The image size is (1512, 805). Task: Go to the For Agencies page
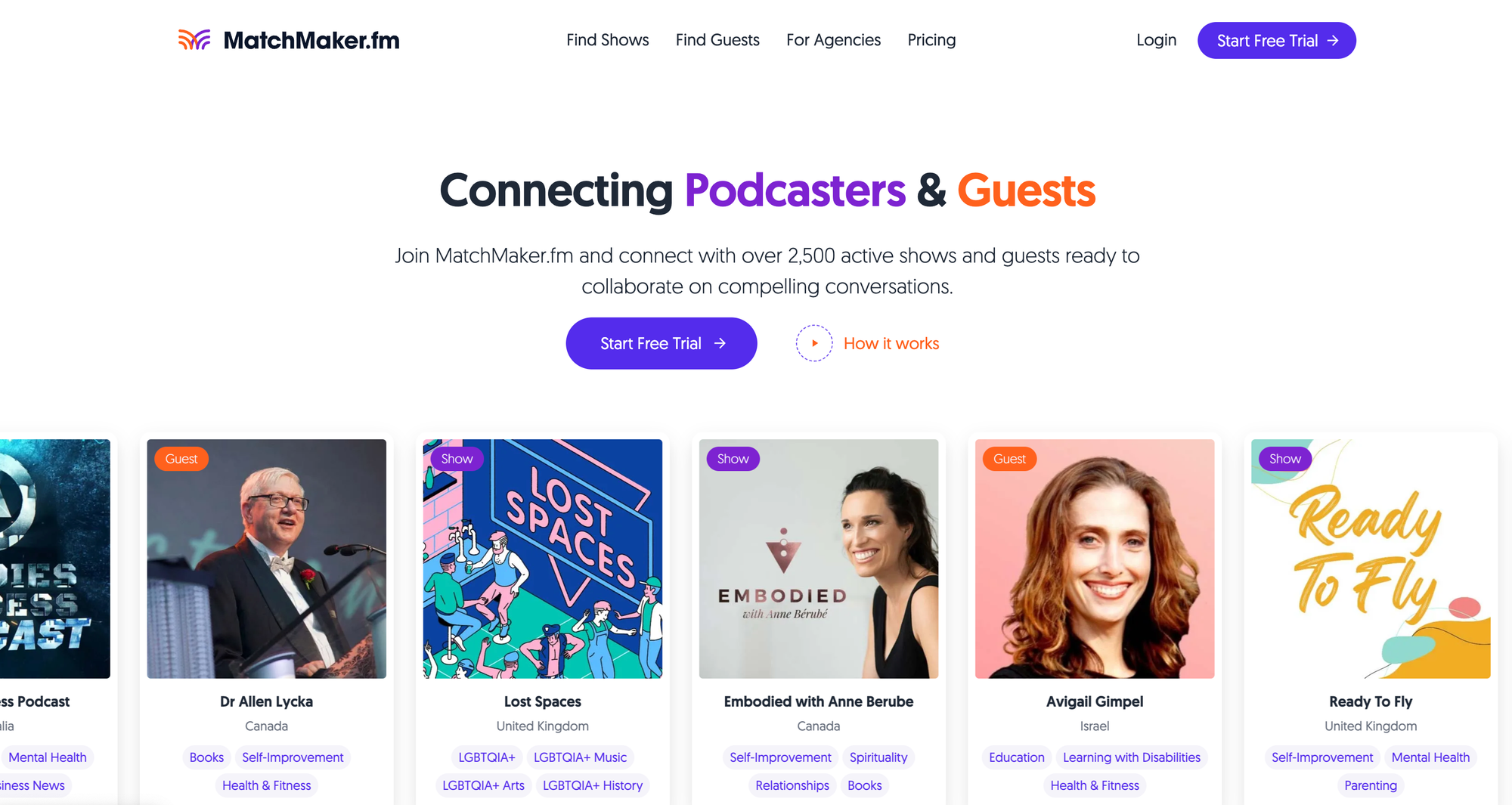coord(833,40)
